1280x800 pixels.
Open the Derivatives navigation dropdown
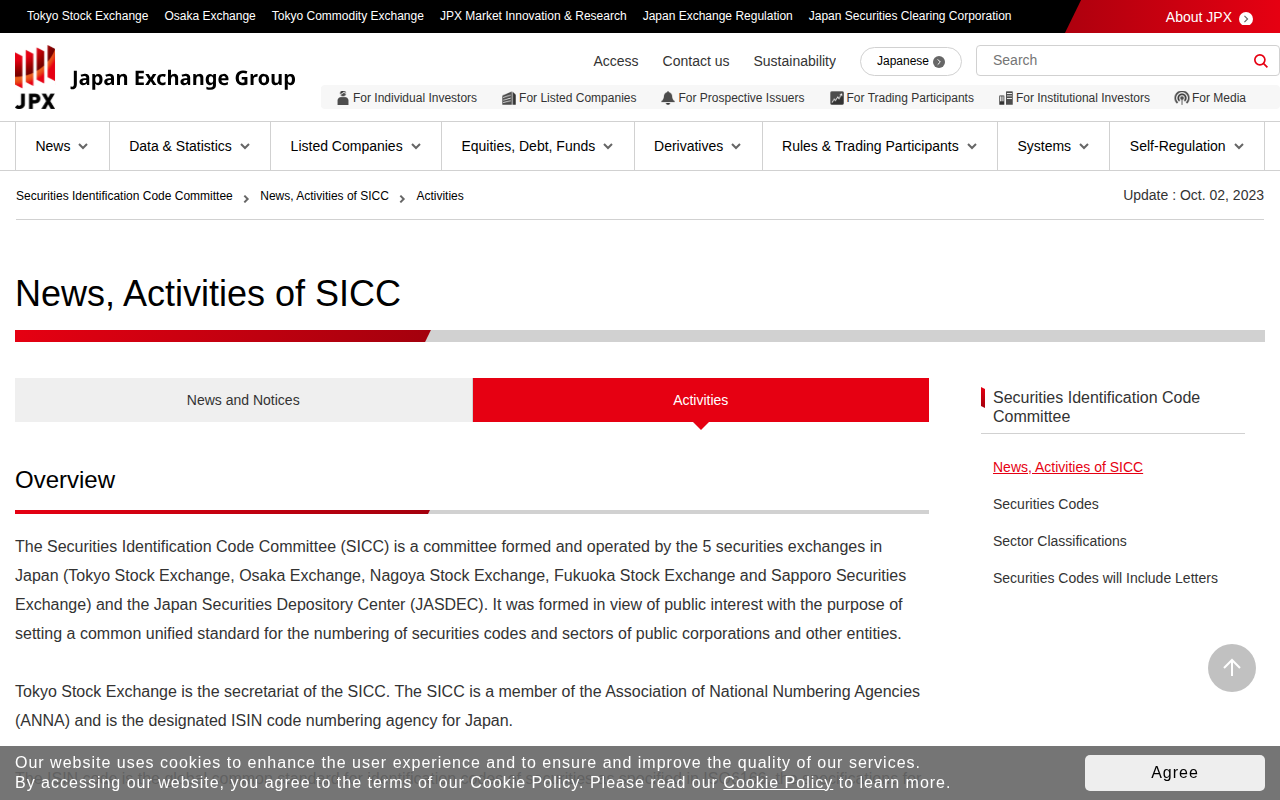coord(697,146)
